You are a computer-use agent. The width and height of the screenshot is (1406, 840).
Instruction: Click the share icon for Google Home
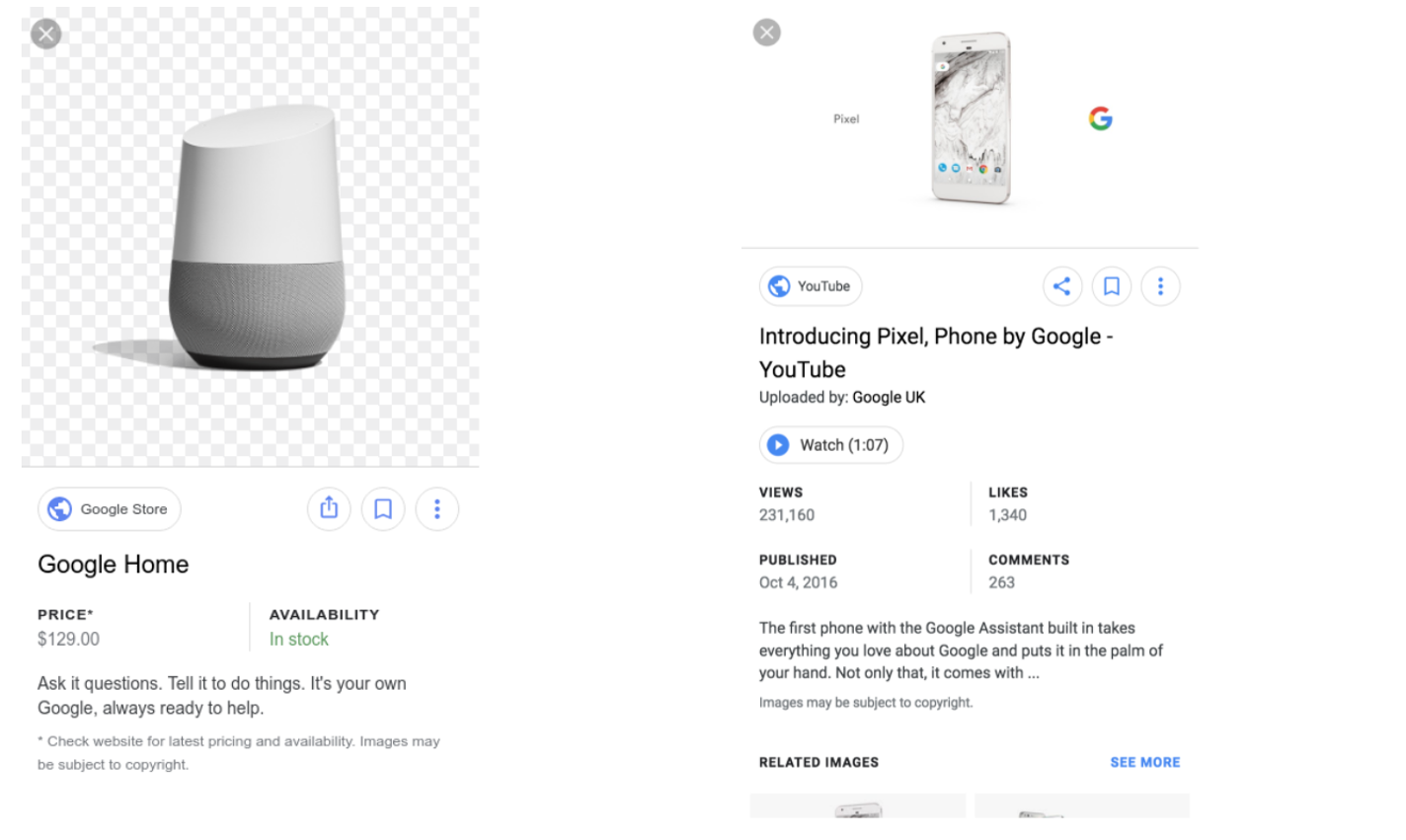coord(329,508)
